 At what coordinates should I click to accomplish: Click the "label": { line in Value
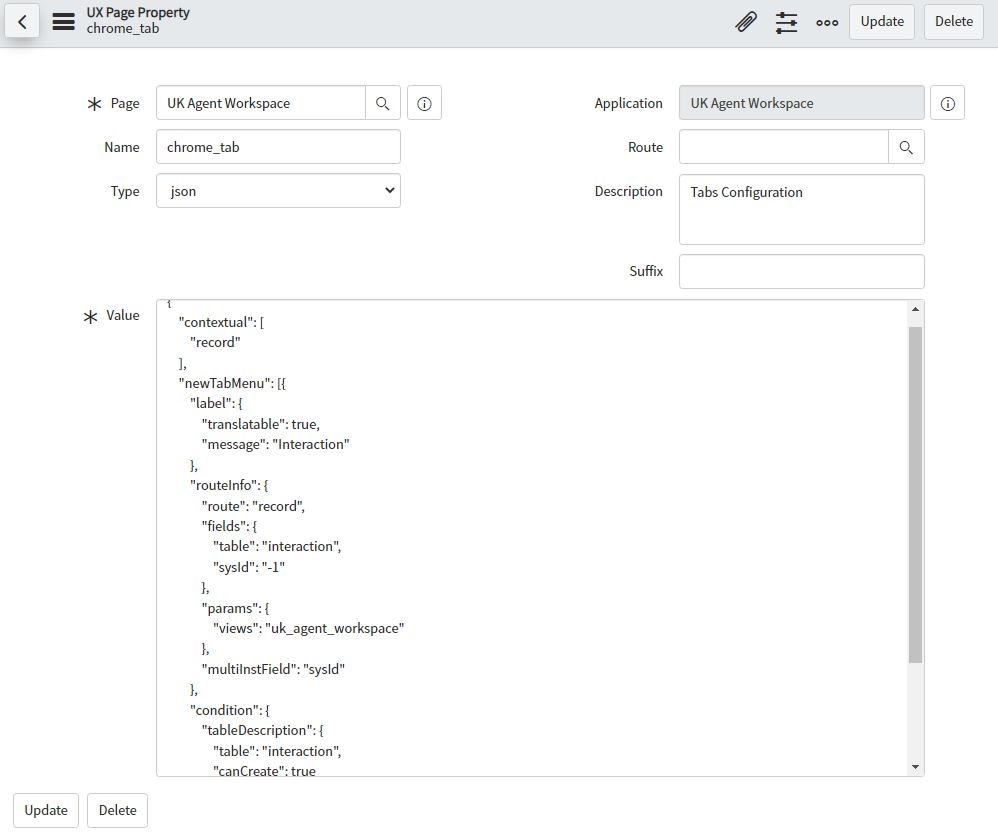click(x=216, y=403)
